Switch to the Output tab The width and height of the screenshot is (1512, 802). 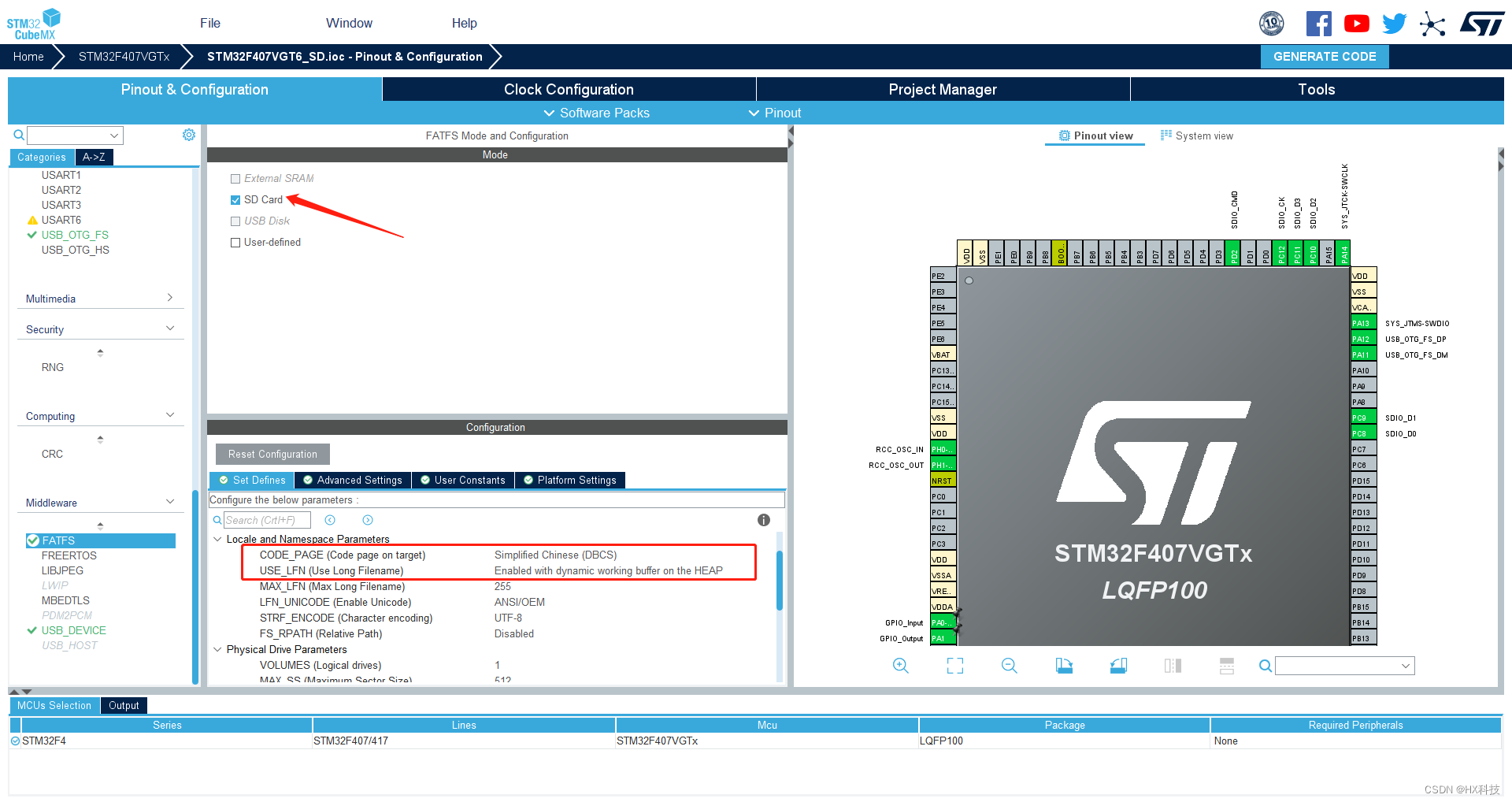click(x=124, y=705)
